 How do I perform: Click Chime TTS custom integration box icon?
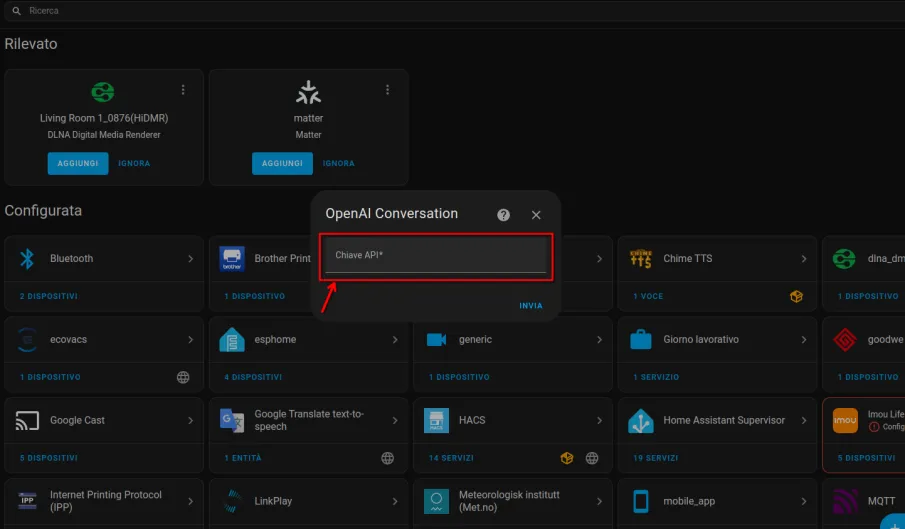[x=796, y=297]
